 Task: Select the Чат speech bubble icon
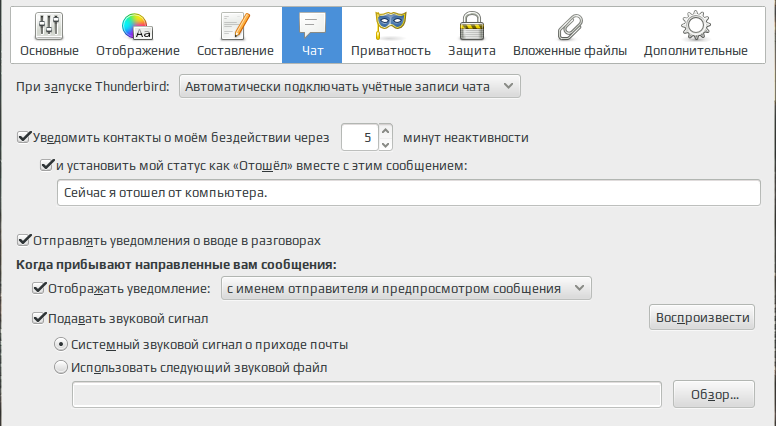click(312, 25)
